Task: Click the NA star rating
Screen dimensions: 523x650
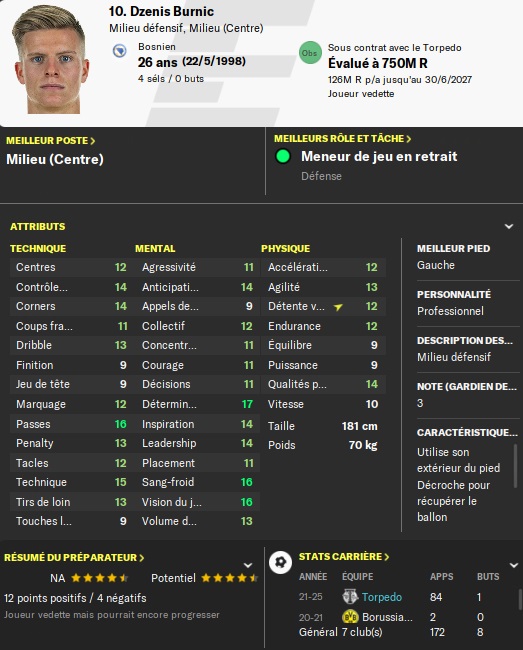Action: click(99, 578)
